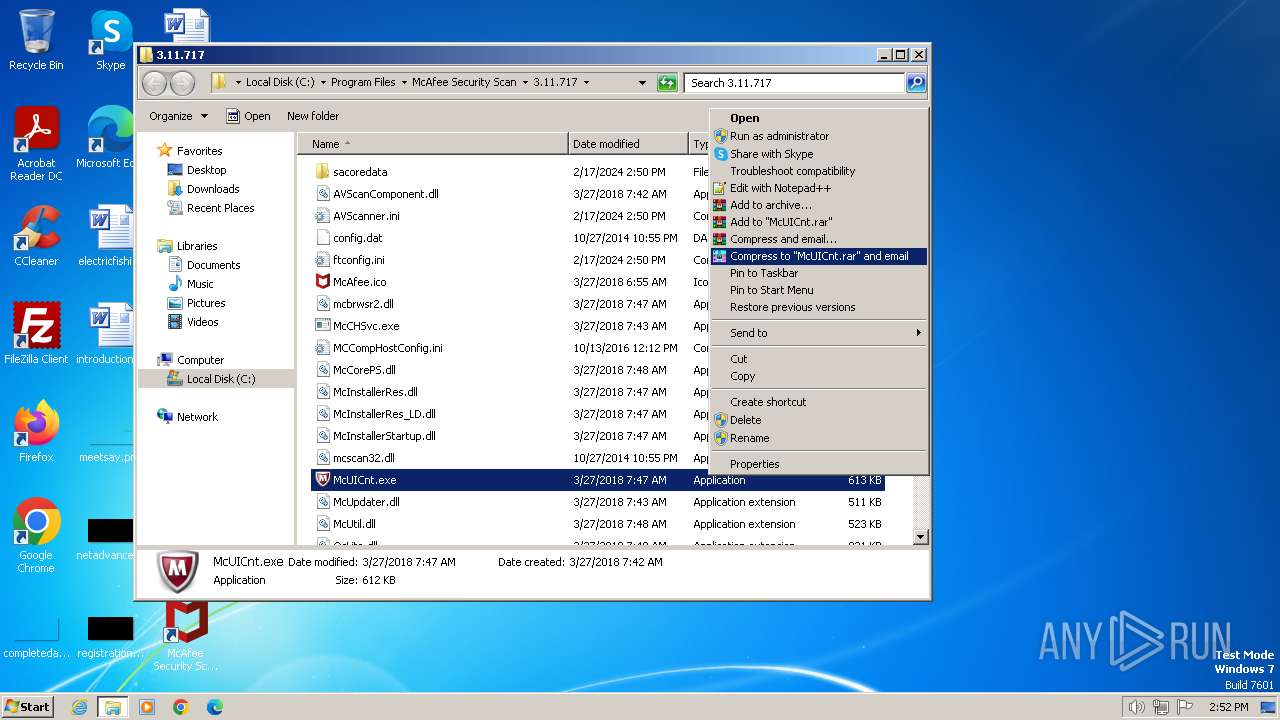Select Compress and email...
The width and height of the screenshot is (1280, 720).
click(x=819, y=239)
